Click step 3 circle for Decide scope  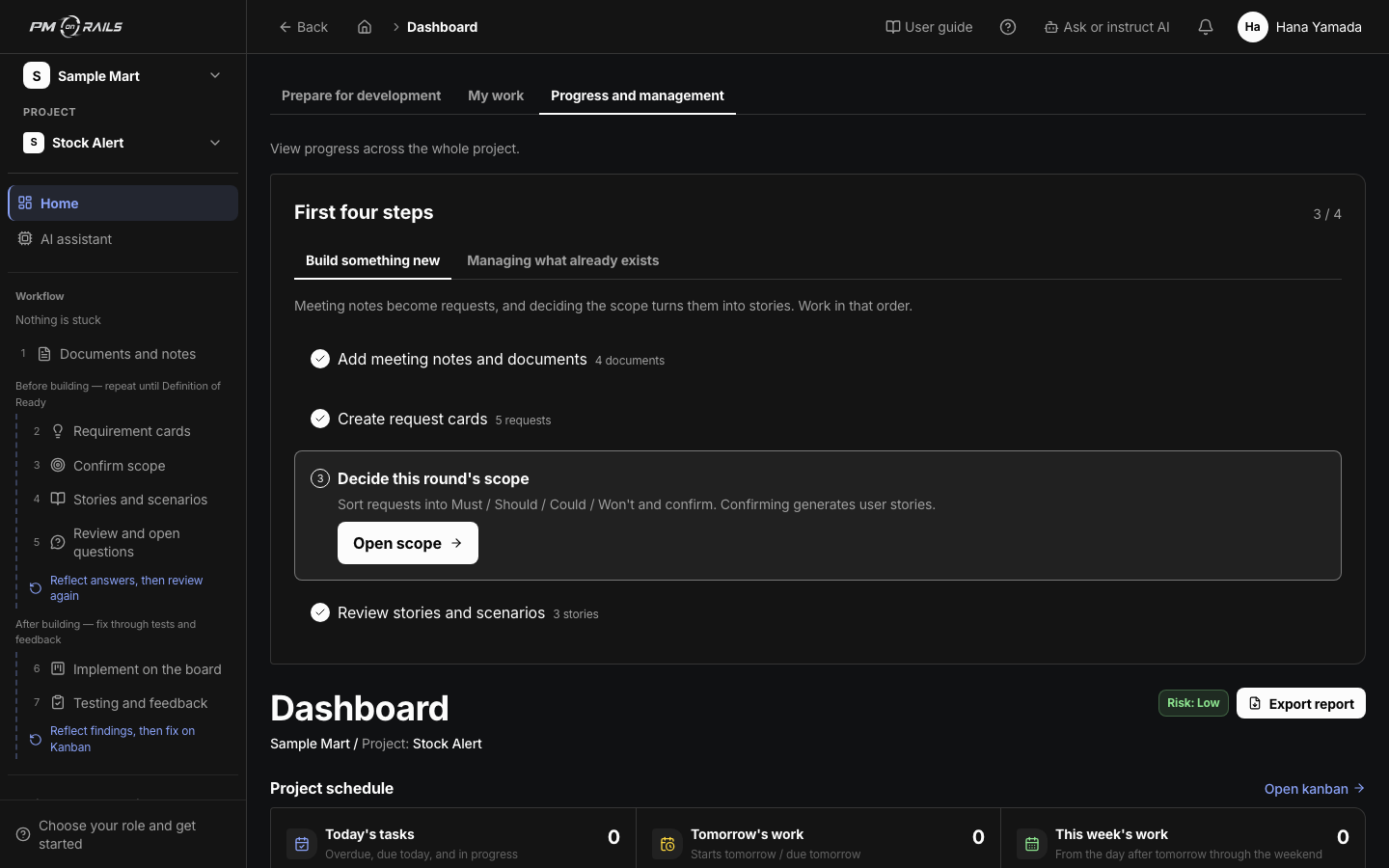click(x=320, y=478)
